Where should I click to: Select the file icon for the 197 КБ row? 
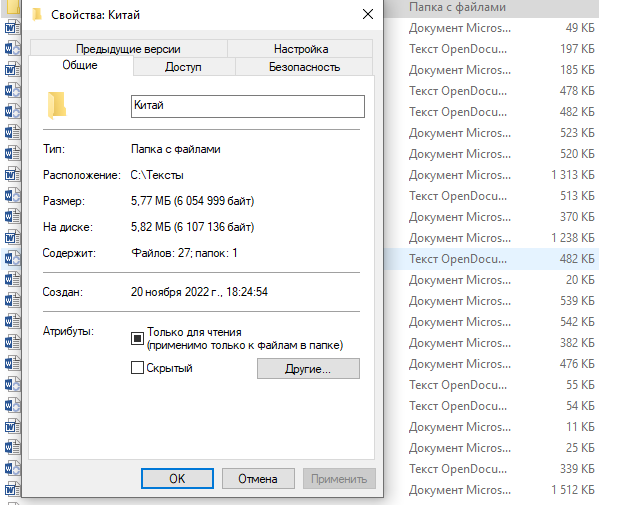(x=12, y=49)
